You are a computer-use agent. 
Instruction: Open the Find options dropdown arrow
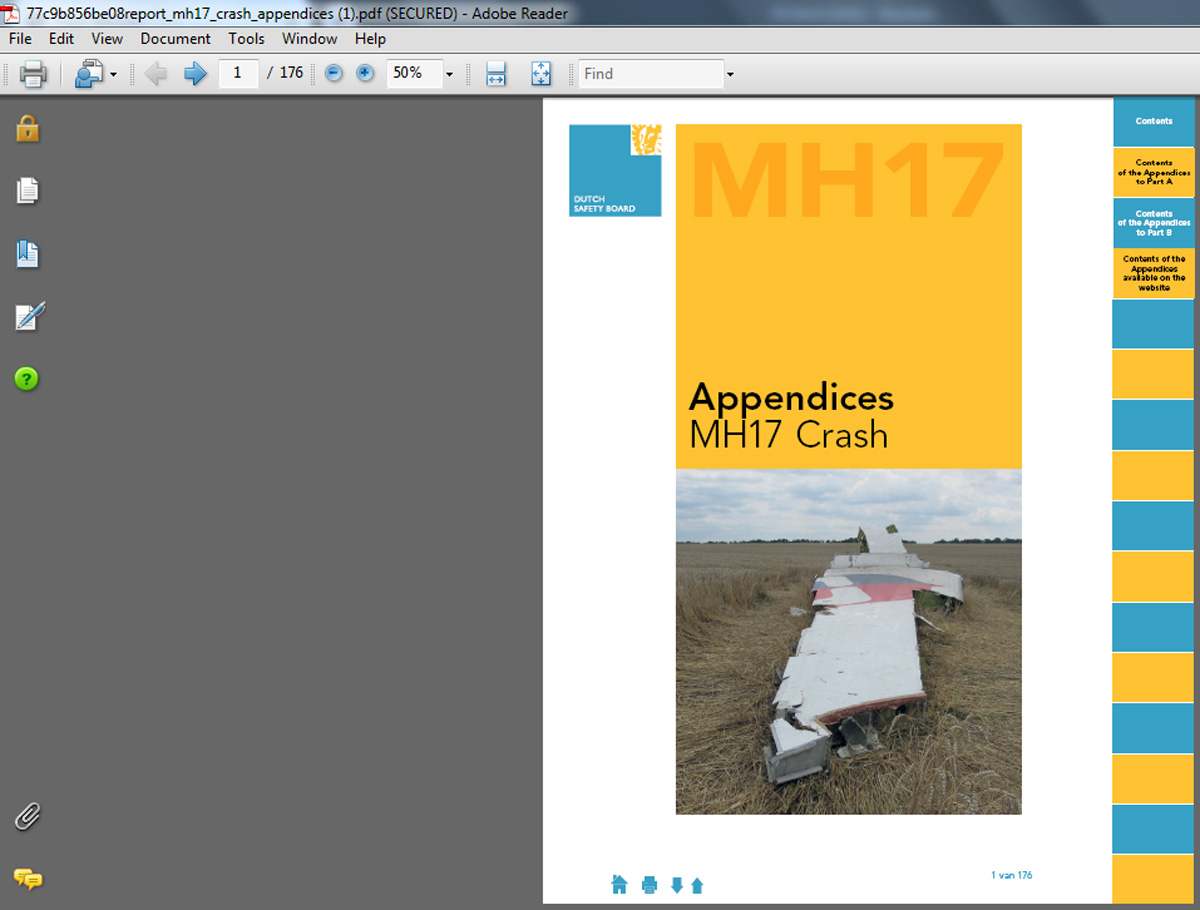click(730, 74)
